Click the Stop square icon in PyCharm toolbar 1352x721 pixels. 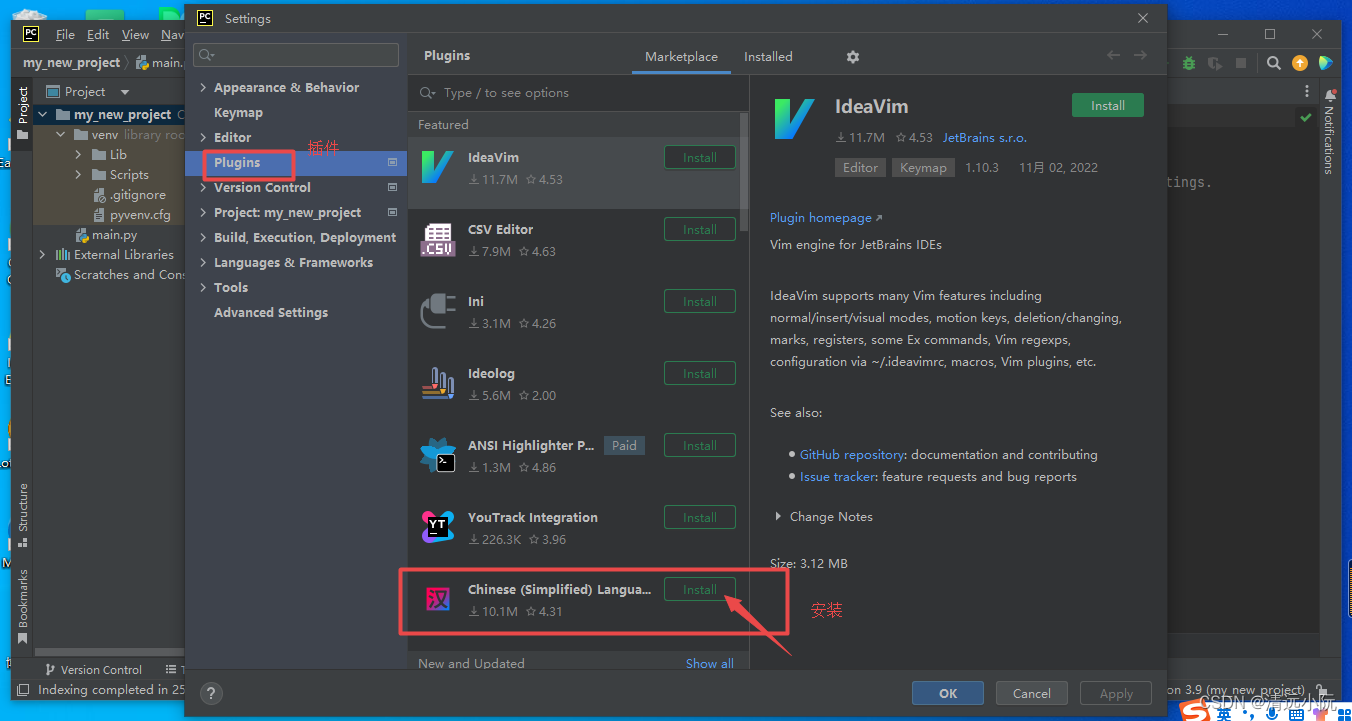click(x=1241, y=63)
